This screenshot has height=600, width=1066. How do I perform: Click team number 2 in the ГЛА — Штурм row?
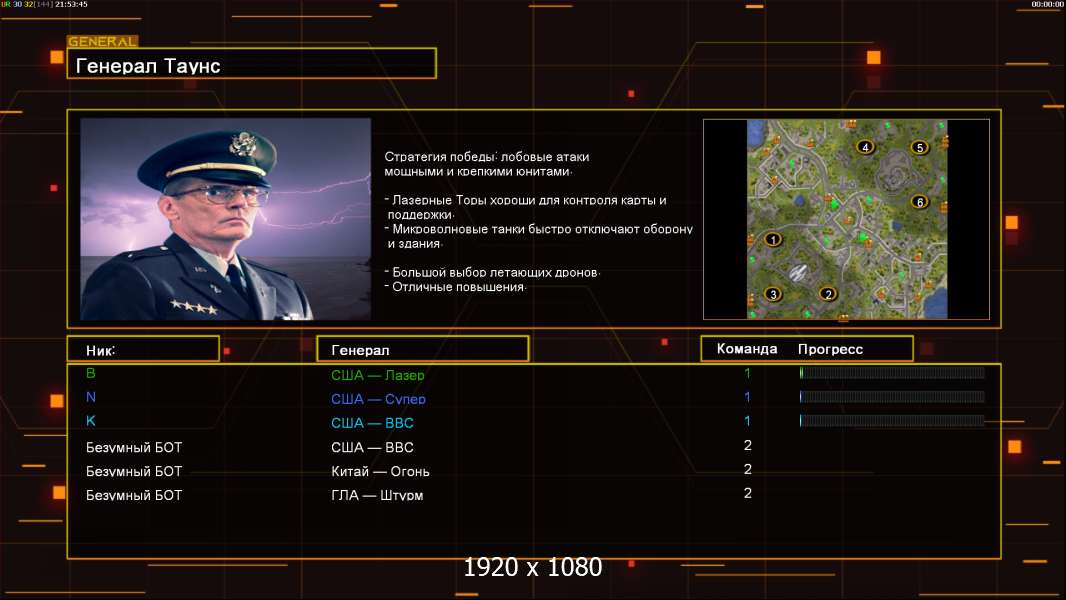(748, 493)
